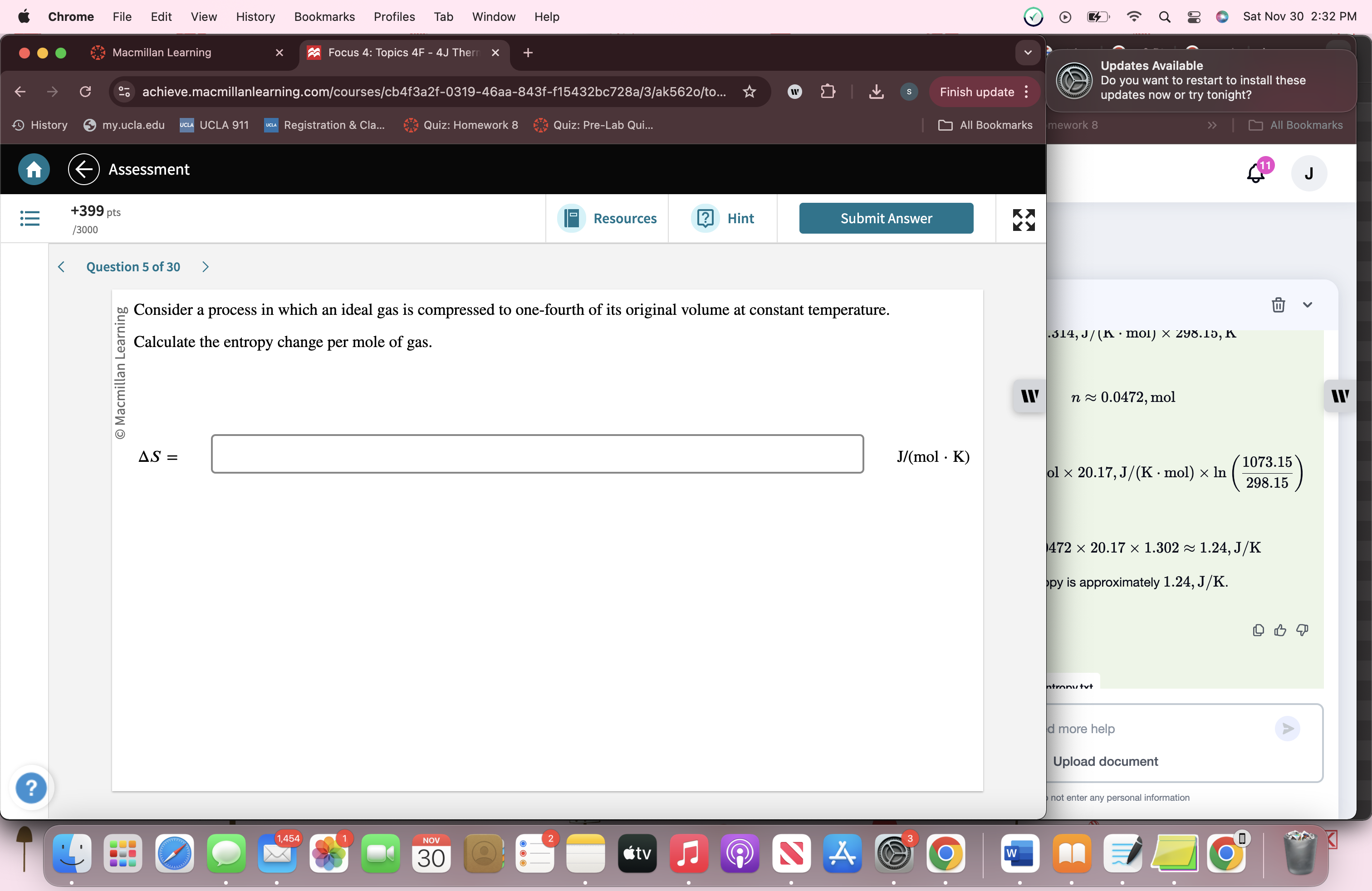The width and height of the screenshot is (1372, 891).
Task: Open Chrome downloads from the toolbar icon
Action: (x=876, y=92)
